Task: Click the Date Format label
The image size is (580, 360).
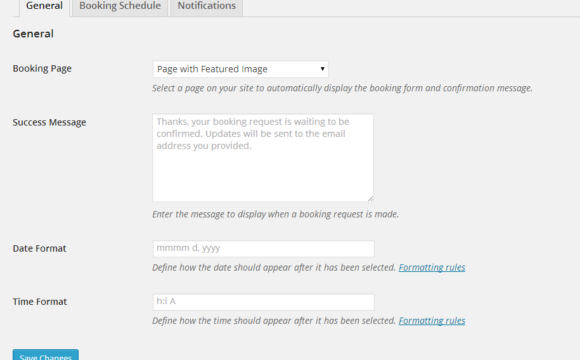Action: [x=40, y=248]
